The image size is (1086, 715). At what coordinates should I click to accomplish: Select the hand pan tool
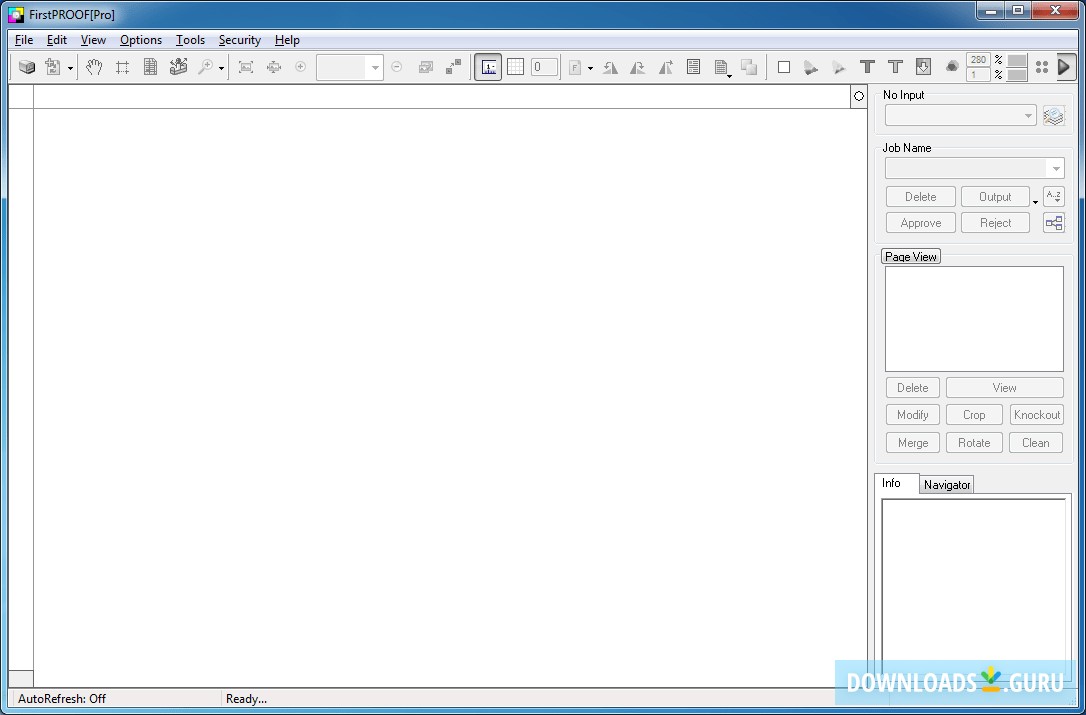pos(94,67)
